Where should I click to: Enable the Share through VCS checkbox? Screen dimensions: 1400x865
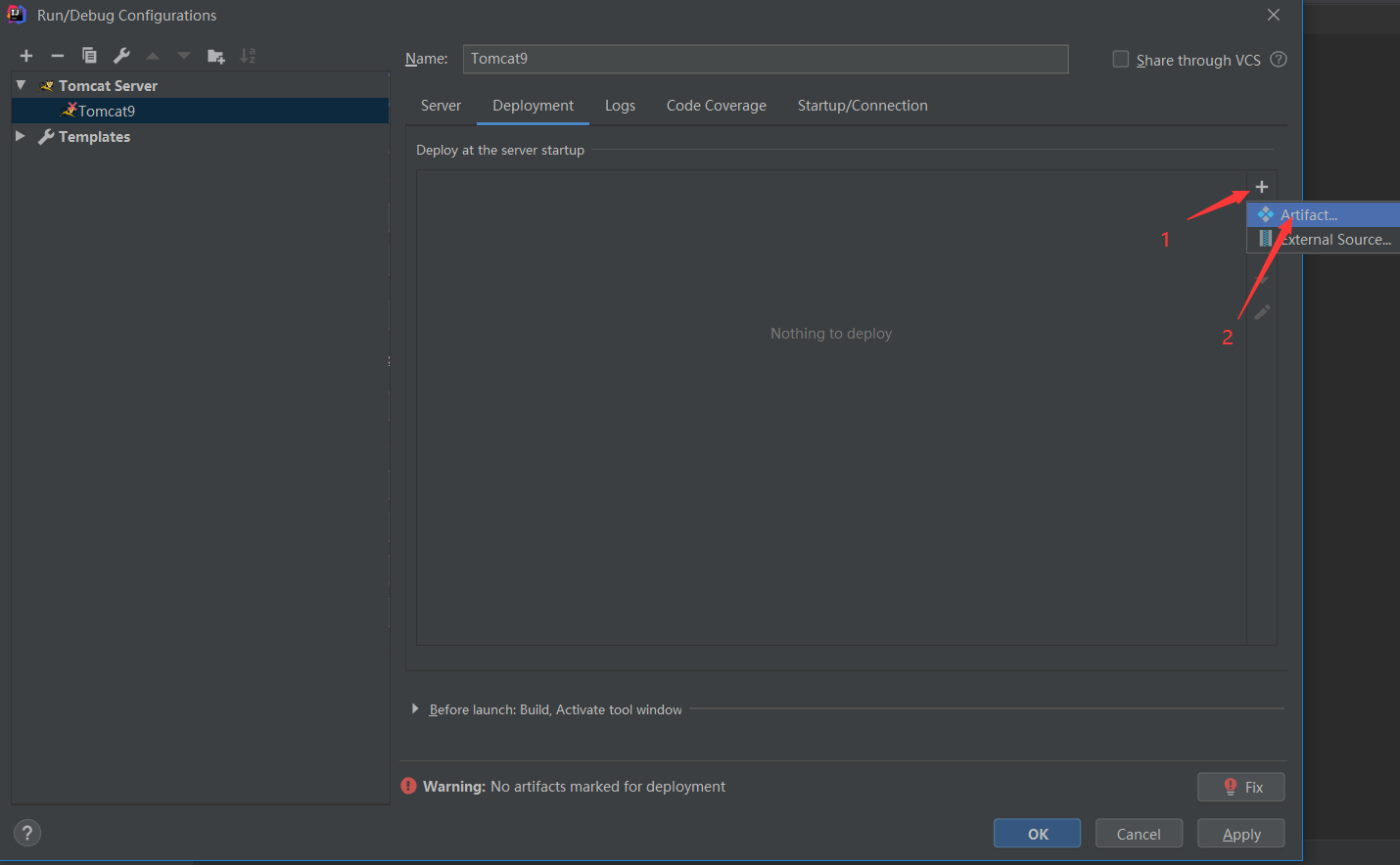tap(1121, 60)
